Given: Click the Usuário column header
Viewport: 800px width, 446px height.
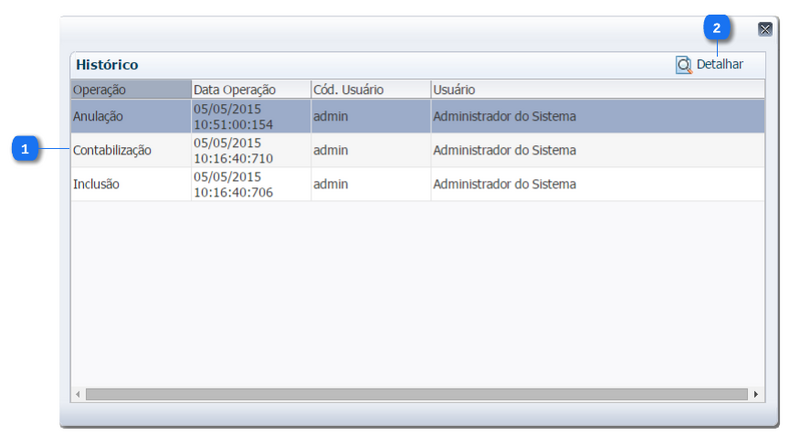Looking at the screenshot, I should tap(597, 90).
